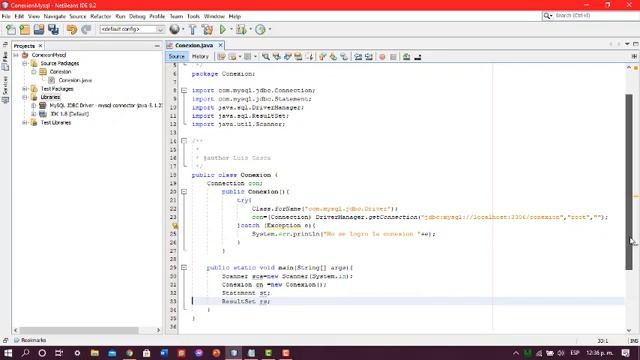This screenshot has height=360, width=640.
Task: Open the Windows Start menu
Action: click(x=8, y=353)
